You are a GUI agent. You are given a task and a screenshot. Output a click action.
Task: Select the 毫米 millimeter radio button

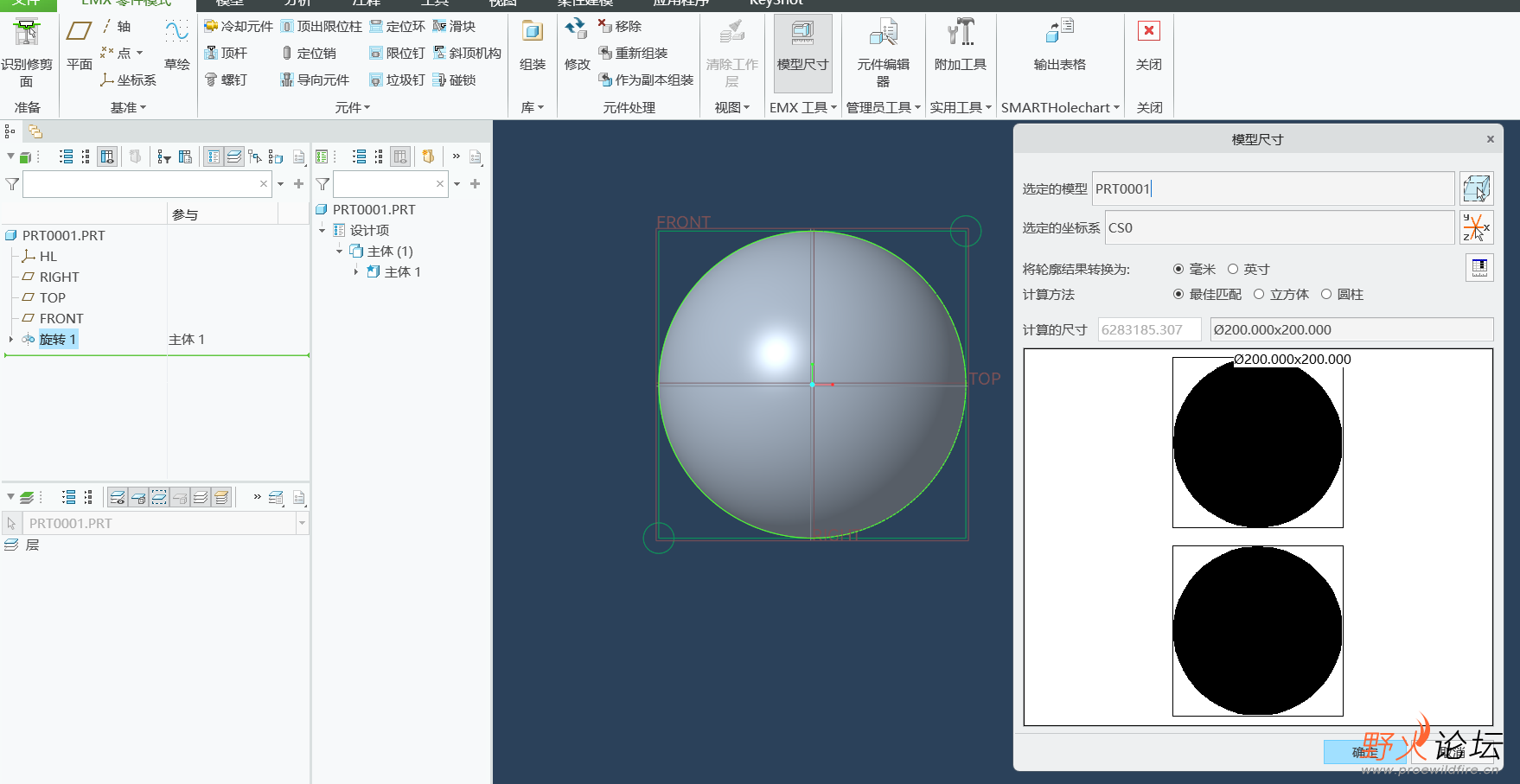(1178, 269)
